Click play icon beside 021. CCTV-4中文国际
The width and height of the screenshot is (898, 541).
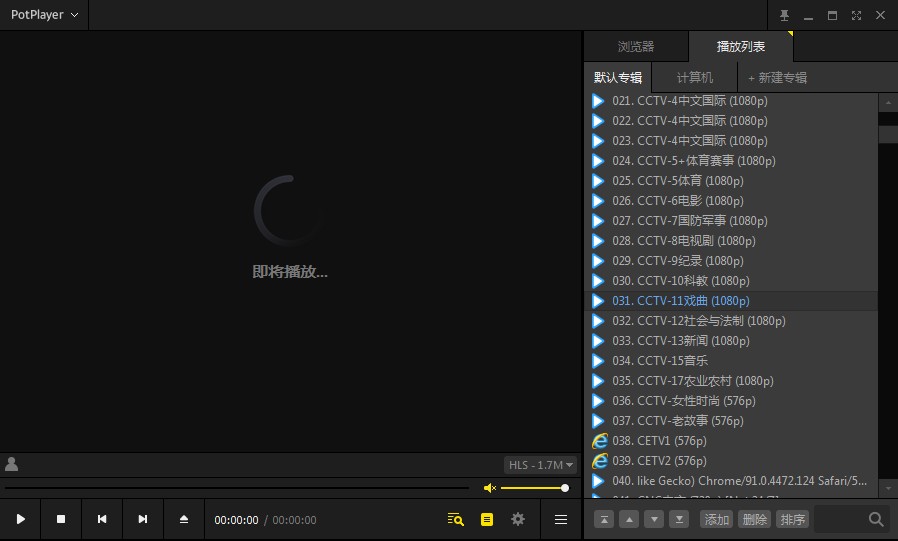point(598,101)
